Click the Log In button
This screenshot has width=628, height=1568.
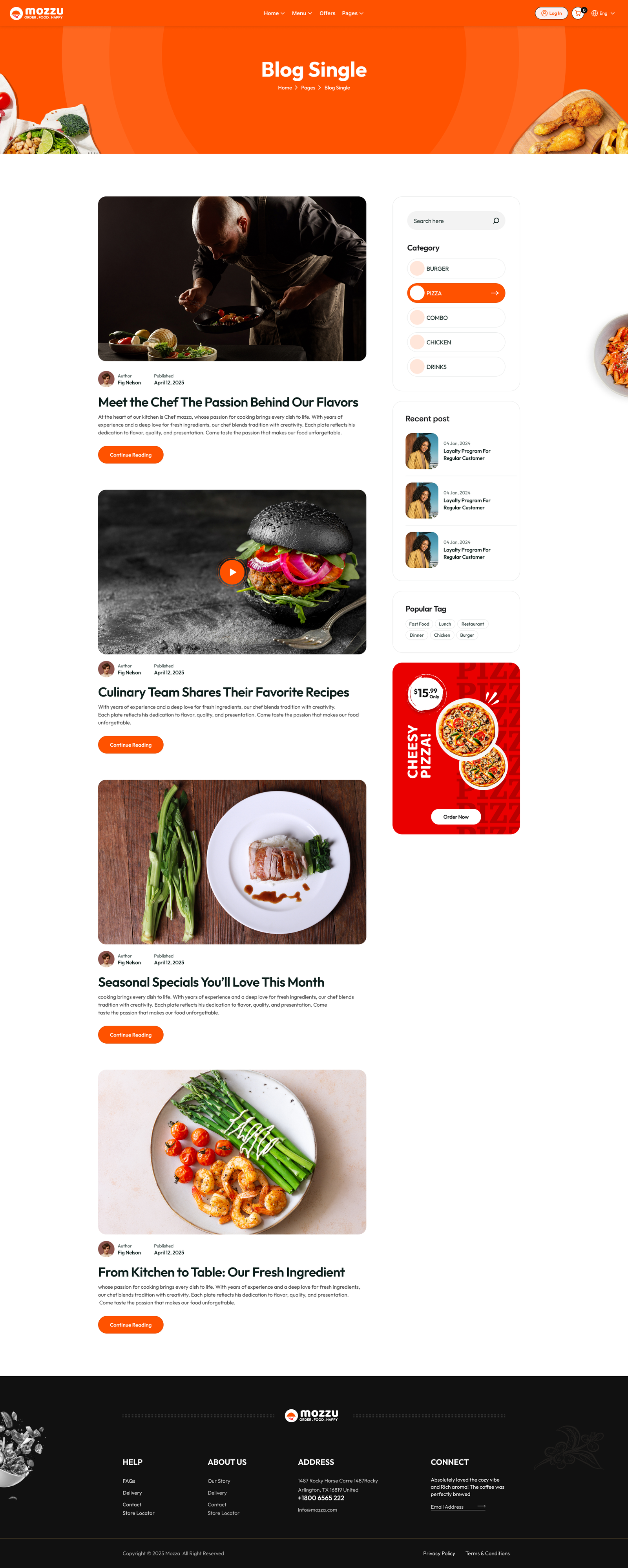point(551,13)
